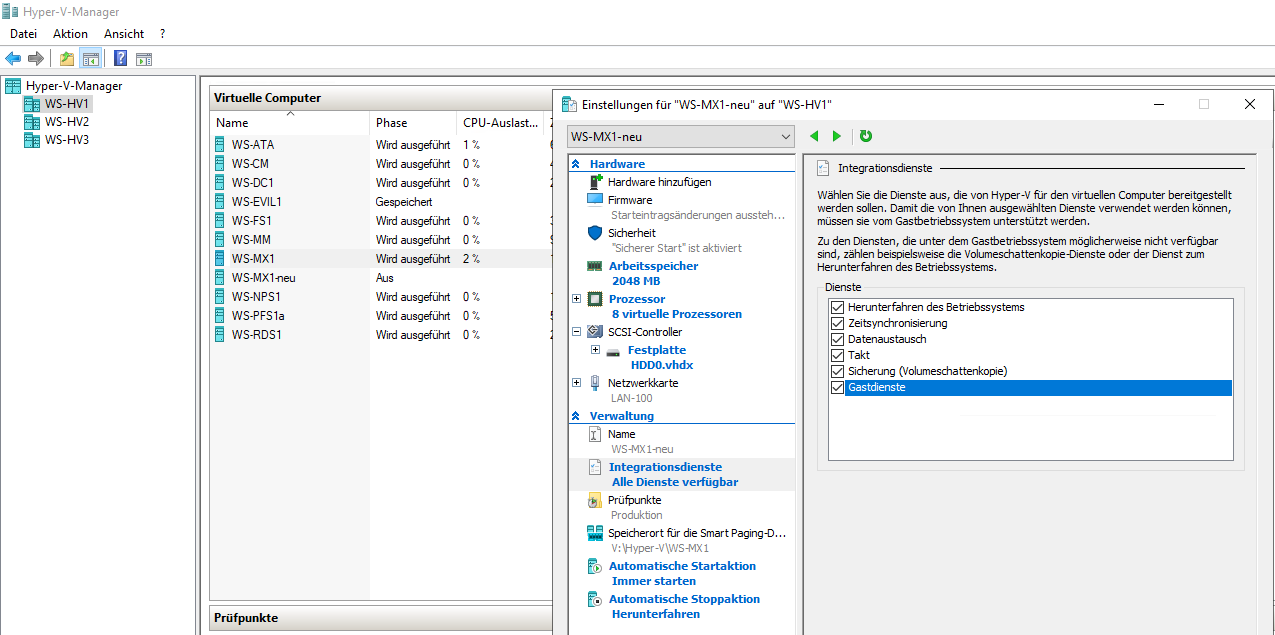1275x635 pixels.
Task: Click the Automatische Stoppaktion icon
Action: tap(594, 599)
